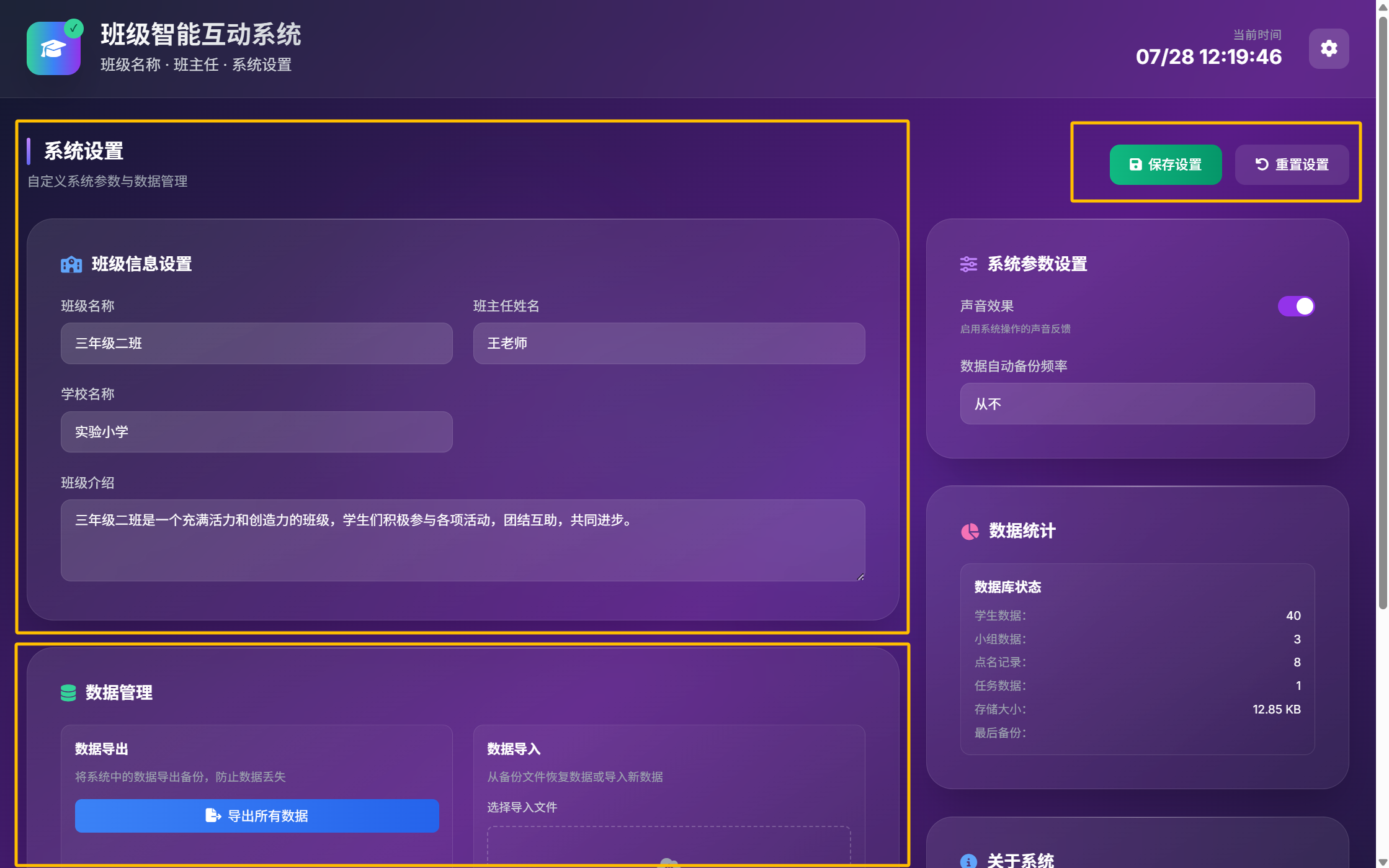Screen dimensions: 1389x868
Task: Open the 数据自动备份频率 dropdown showing 从不
Action: 1137,404
